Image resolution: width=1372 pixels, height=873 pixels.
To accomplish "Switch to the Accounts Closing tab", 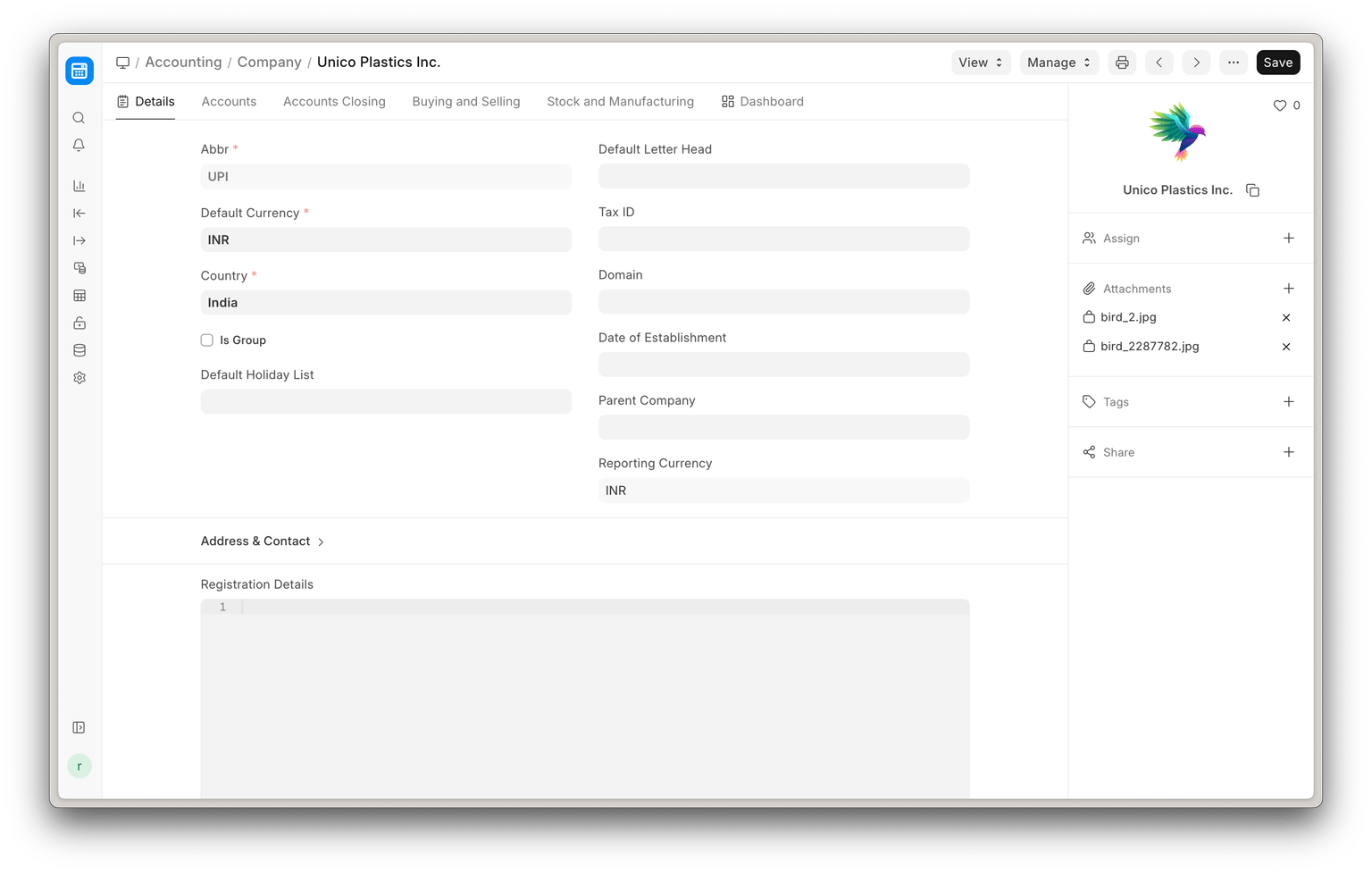I will tap(334, 102).
